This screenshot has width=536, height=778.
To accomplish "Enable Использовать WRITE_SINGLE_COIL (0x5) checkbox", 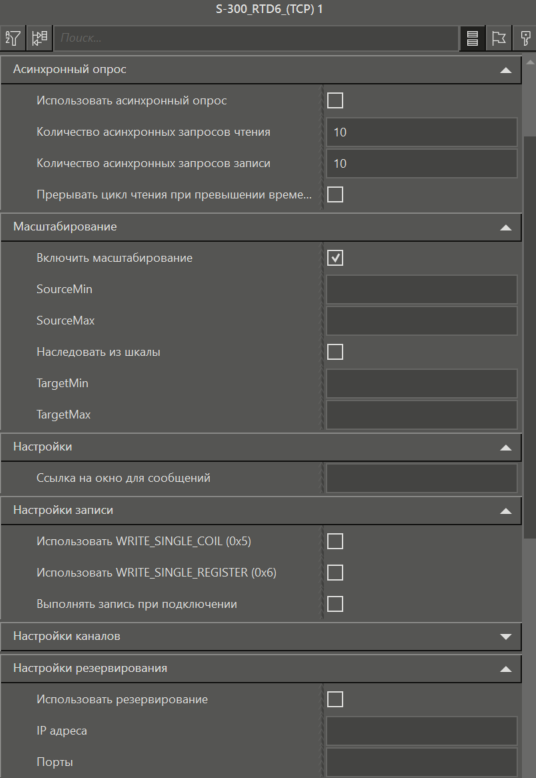I will pos(335,541).
